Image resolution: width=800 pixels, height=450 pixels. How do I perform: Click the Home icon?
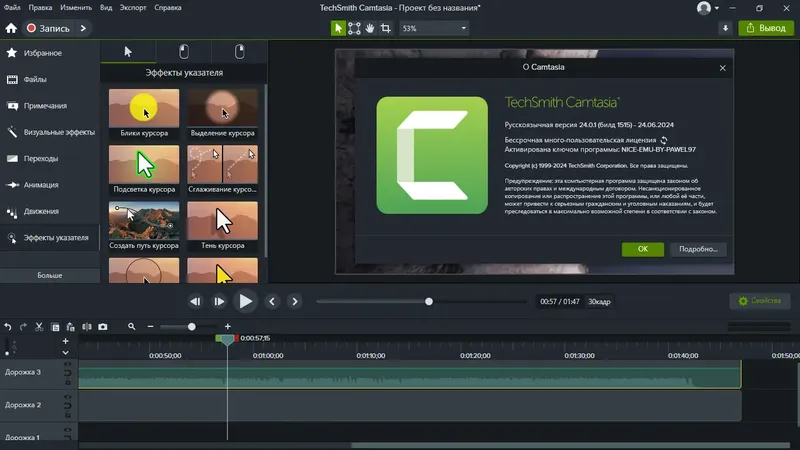[11, 28]
